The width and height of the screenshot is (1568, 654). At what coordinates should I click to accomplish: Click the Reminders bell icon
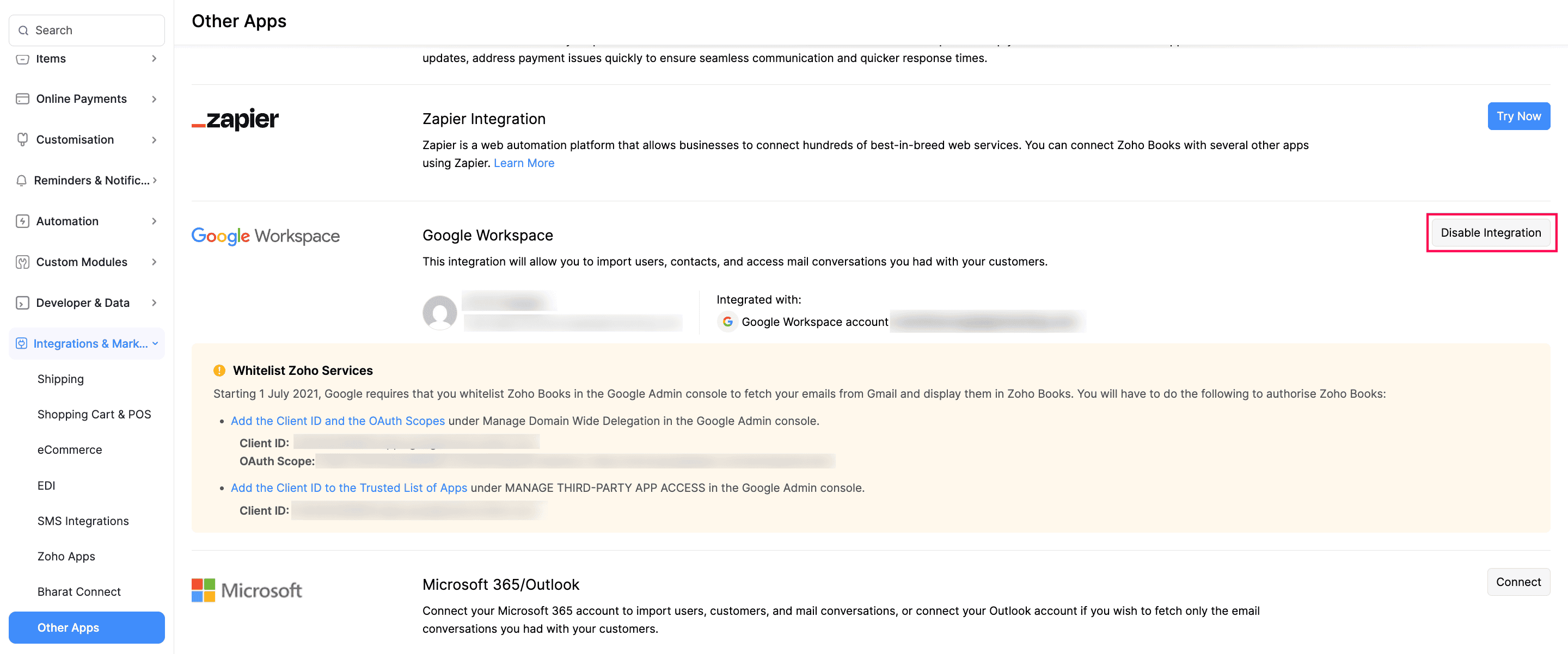21,180
